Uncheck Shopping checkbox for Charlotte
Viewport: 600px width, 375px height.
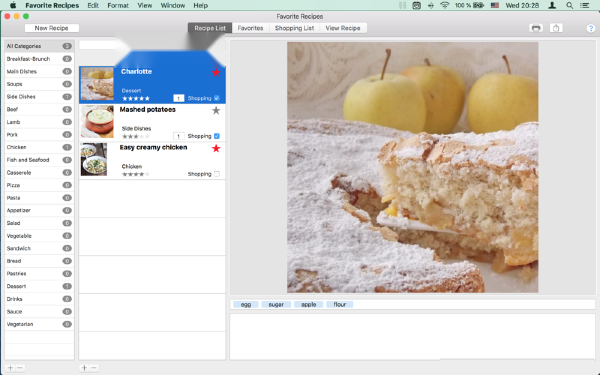pyautogui.click(x=217, y=98)
